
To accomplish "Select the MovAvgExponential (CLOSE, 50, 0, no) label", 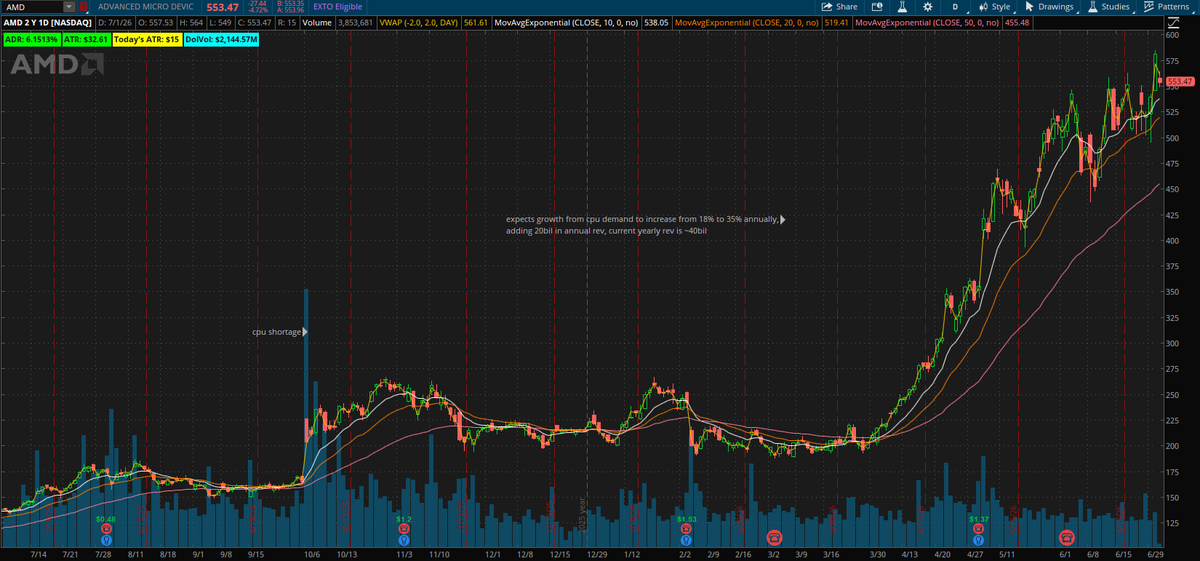I will [925, 21].
